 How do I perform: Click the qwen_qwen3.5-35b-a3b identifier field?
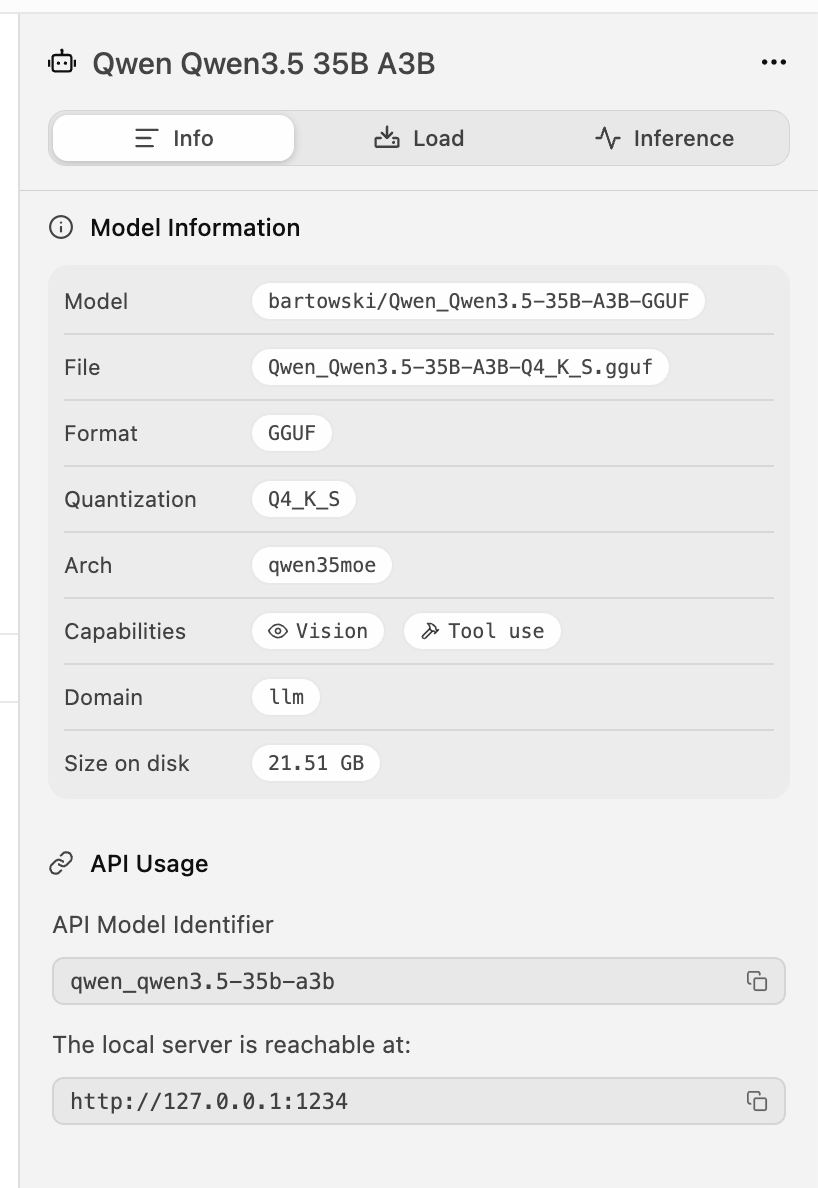point(419,981)
